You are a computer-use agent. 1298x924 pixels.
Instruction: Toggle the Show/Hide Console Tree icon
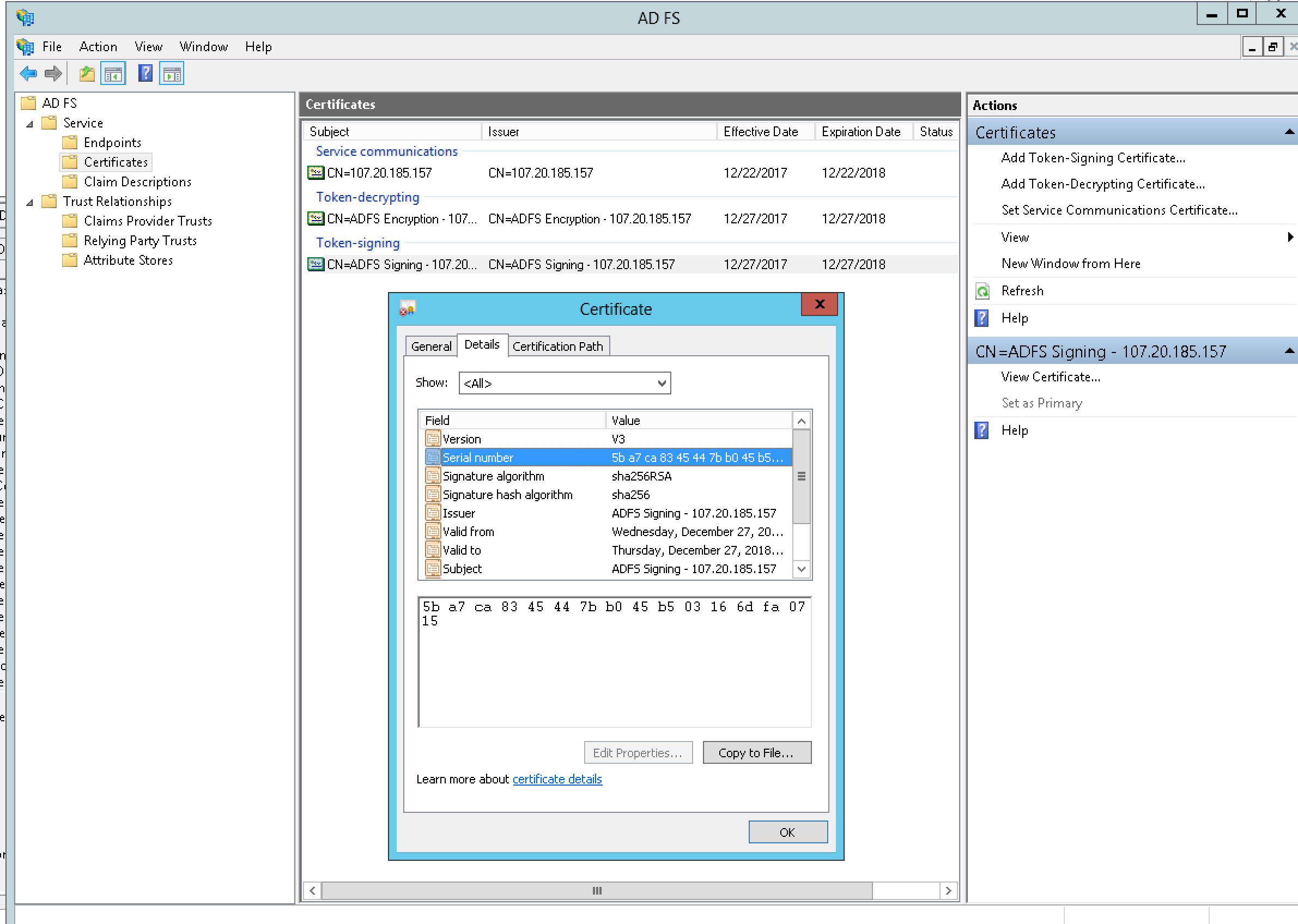113,74
